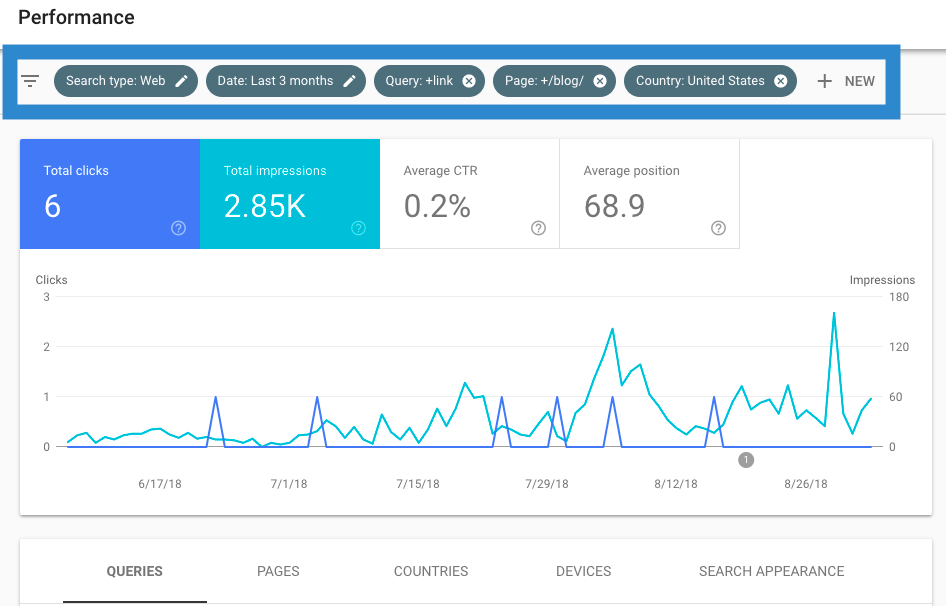Add a new filter with NEW button
The width and height of the screenshot is (946, 606).
click(x=846, y=81)
